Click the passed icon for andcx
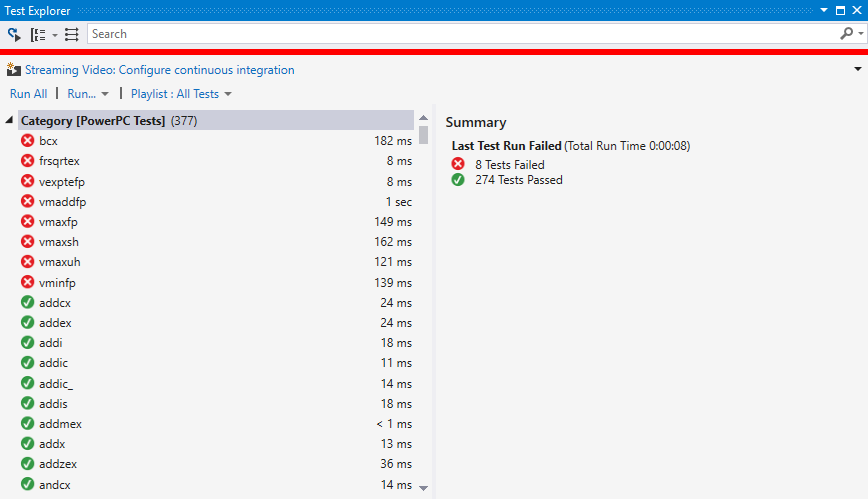This screenshot has width=868, height=499. click(27, 484)
